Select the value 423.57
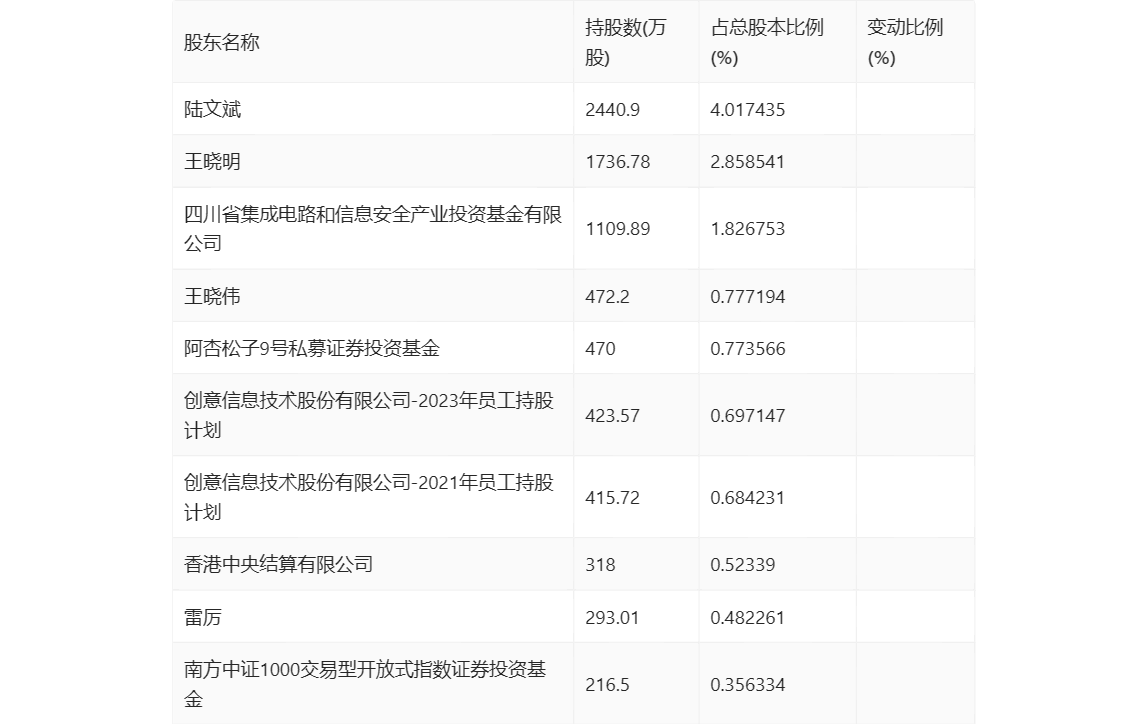Image resolution: width=1148 pixels, height=724 pixels. (x=612, y=416)
